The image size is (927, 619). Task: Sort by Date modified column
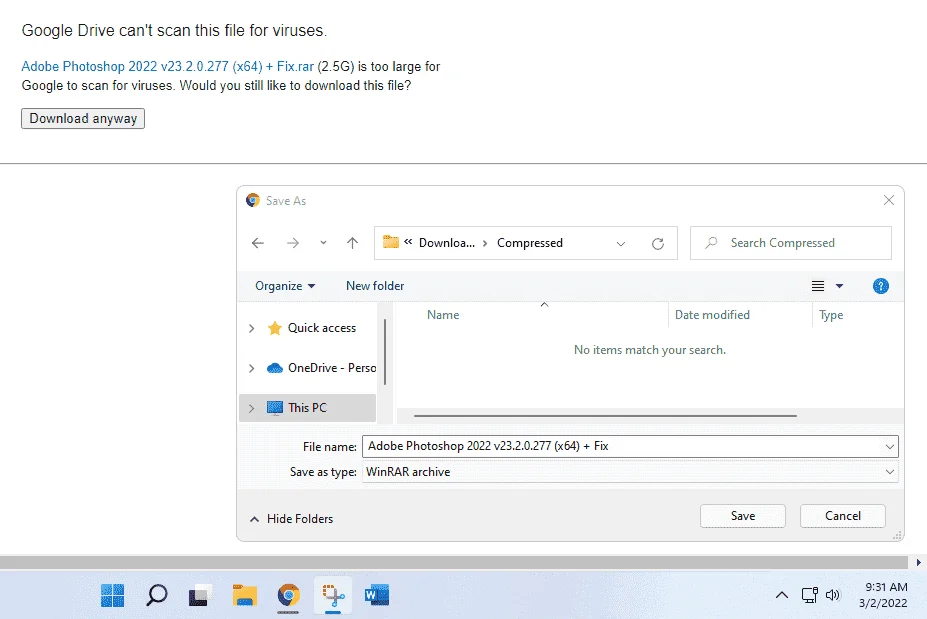point(712,315)
